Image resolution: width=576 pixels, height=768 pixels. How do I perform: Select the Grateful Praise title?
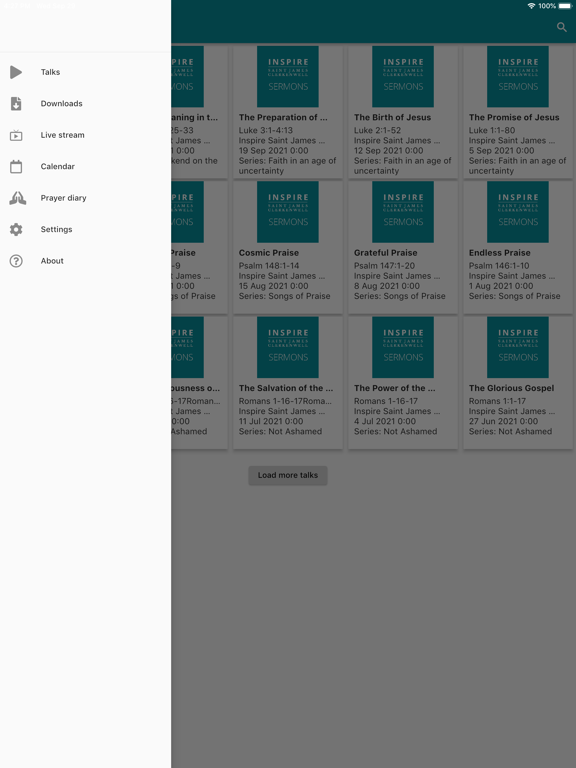tap(385, 253)
